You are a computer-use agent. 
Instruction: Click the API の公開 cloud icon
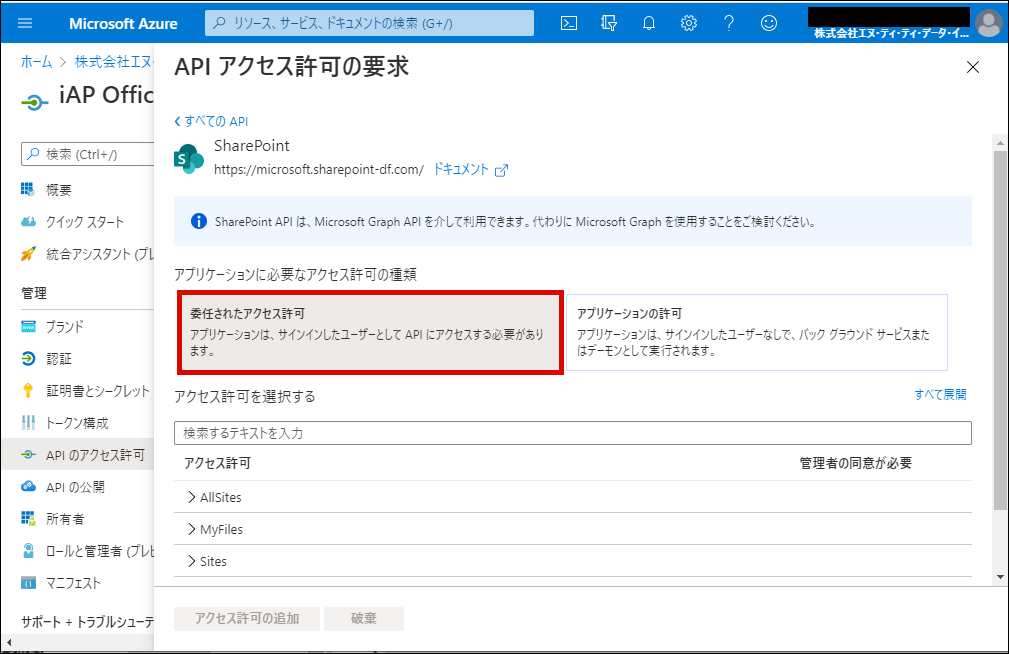coord(28,486)
